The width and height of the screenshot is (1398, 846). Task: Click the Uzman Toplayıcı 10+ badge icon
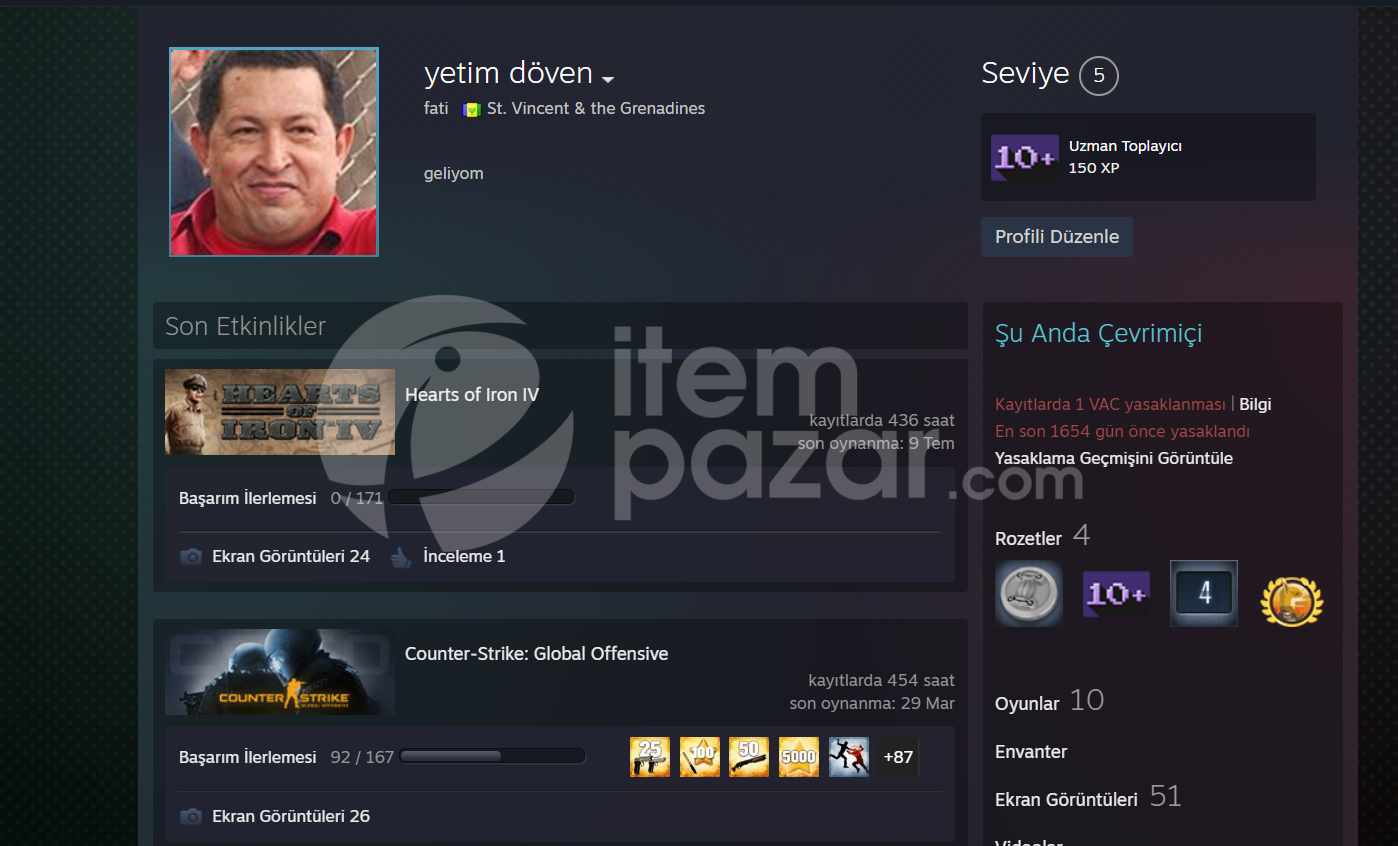[x=1025, y=157]
